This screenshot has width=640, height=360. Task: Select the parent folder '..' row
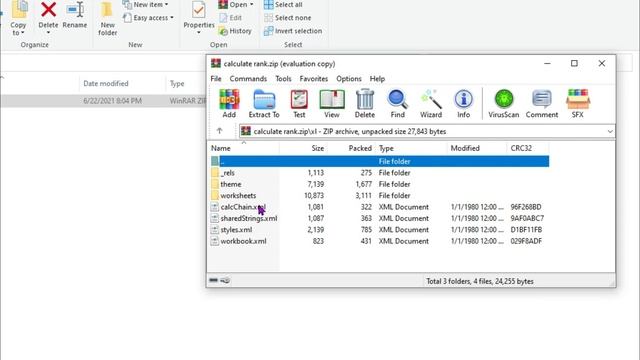[380, 161]
